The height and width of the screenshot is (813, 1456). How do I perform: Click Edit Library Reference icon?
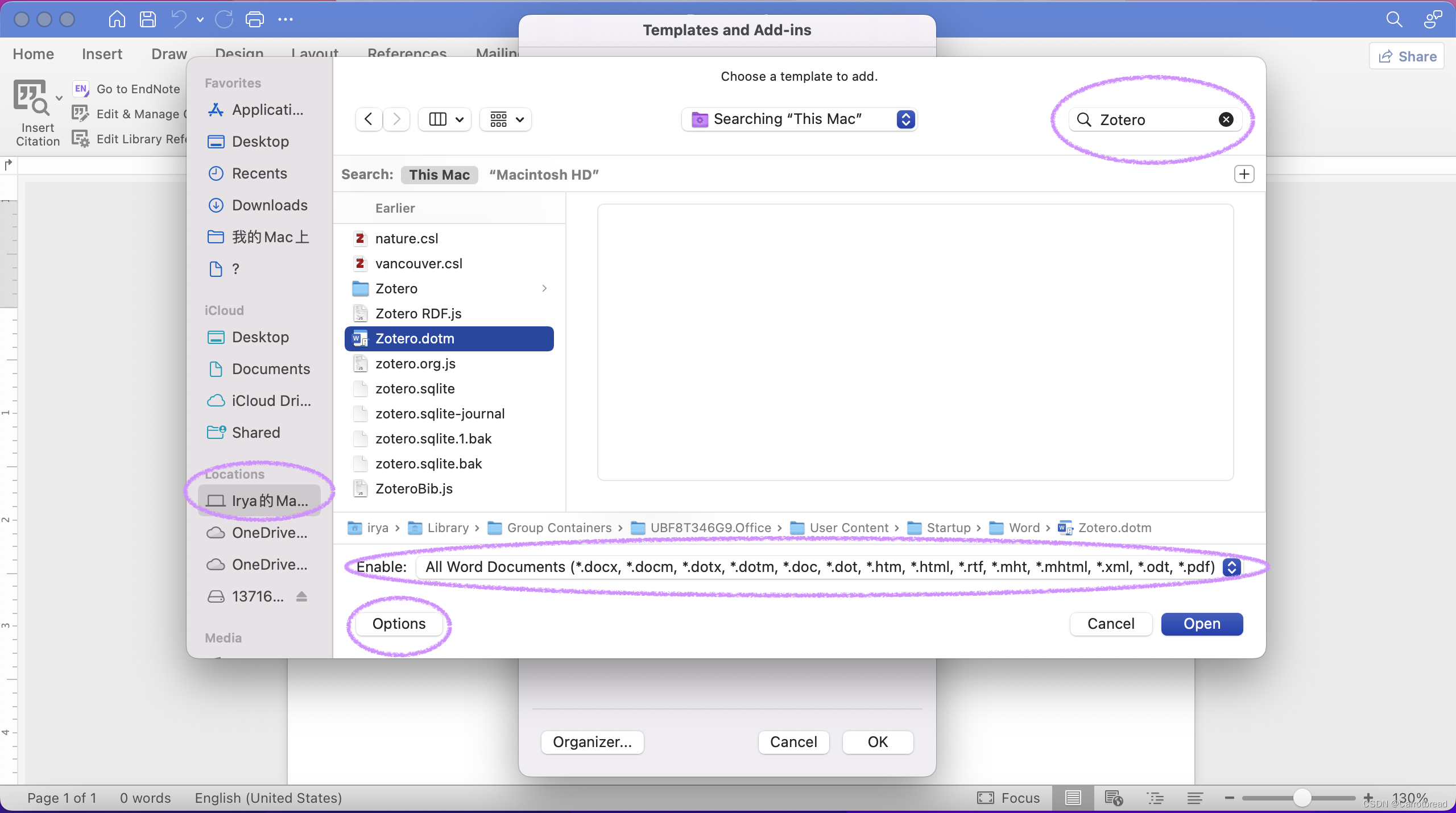(x=80, y=139)
